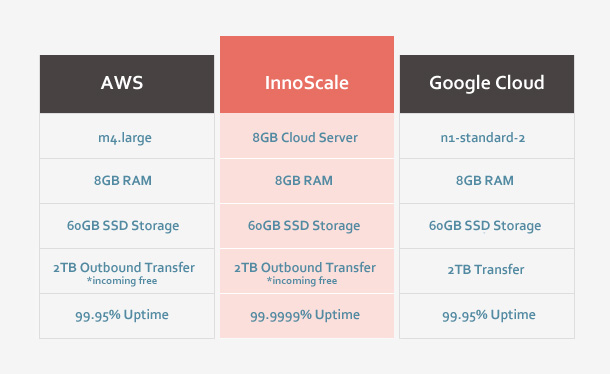This screenshot has width=610, height=374.
Task: Click 8GB RAM under InnoScale
Action: 307,181
